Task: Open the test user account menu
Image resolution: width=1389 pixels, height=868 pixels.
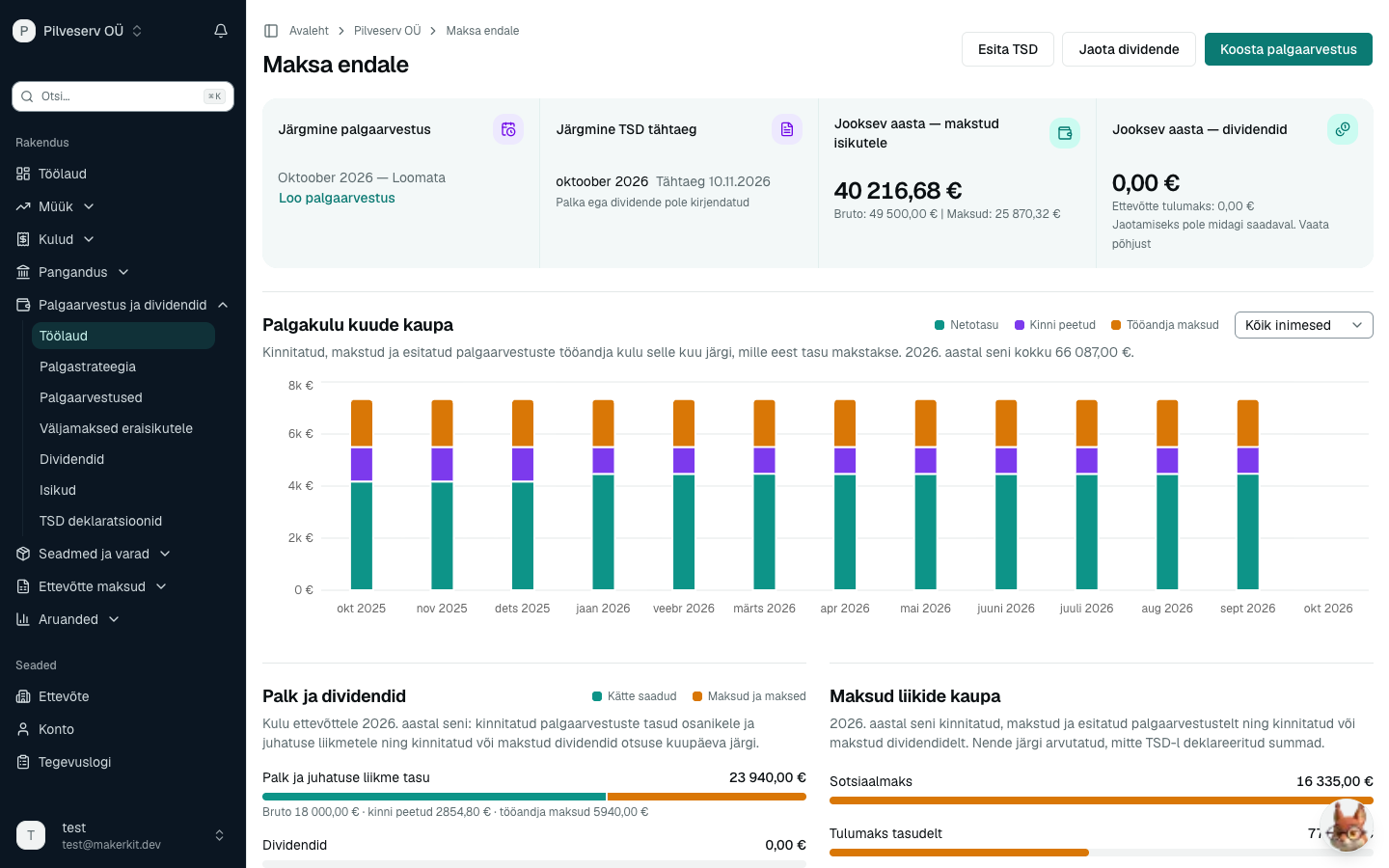Action: [123, 835]
